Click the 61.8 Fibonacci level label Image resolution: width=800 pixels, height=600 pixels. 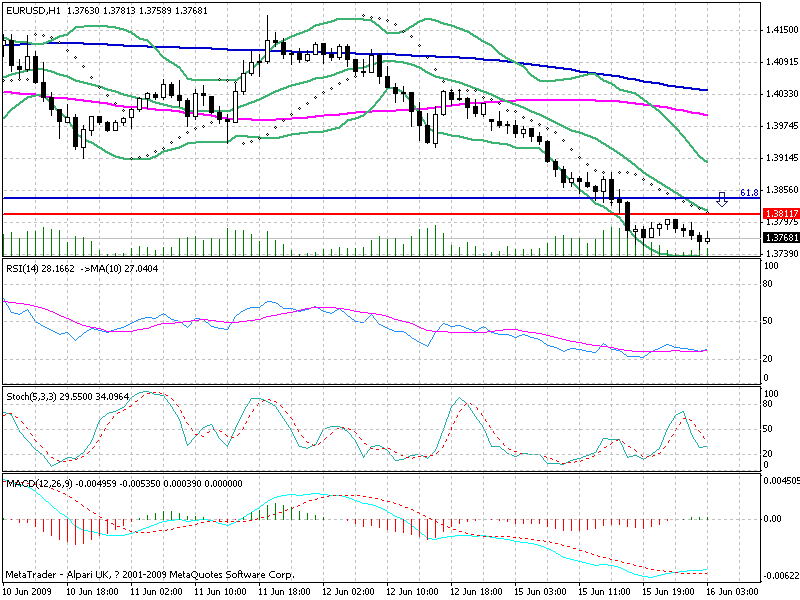pyautogui.click(x=749, y=192)
